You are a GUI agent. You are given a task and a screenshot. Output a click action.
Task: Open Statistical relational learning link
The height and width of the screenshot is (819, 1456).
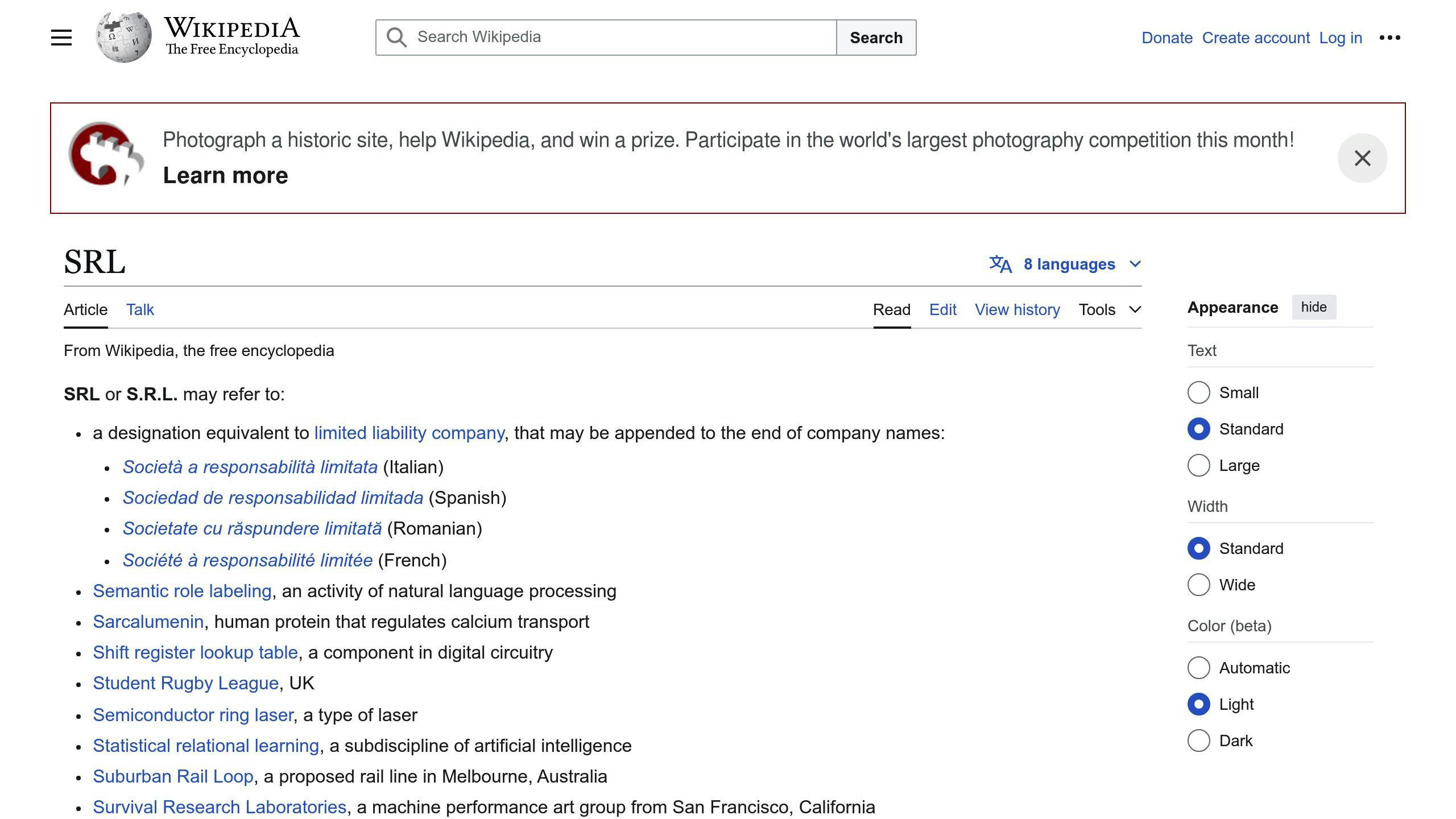pos(206,746)
